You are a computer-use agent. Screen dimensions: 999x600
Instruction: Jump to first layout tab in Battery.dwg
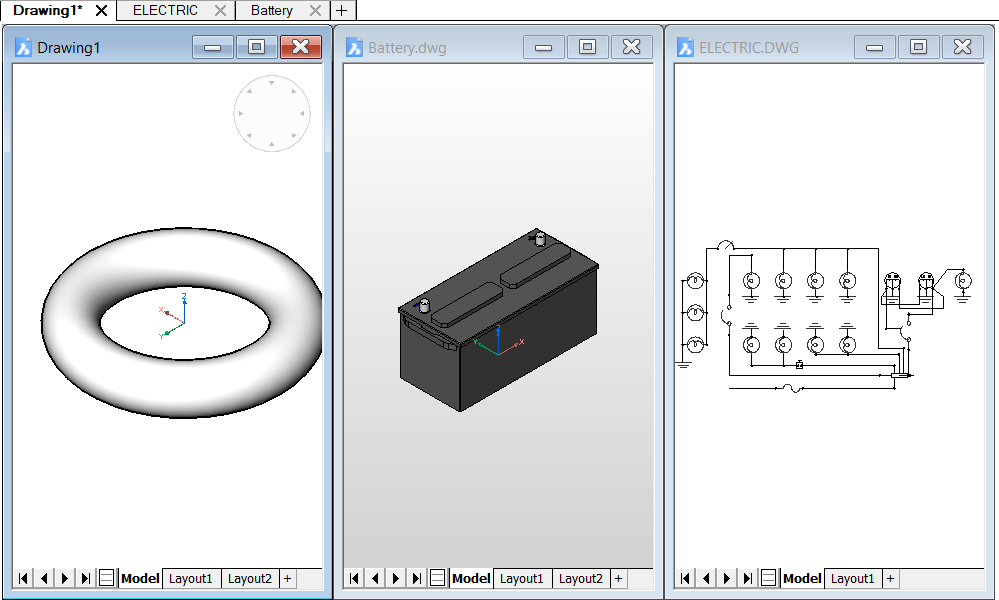(x=354, y=578)
